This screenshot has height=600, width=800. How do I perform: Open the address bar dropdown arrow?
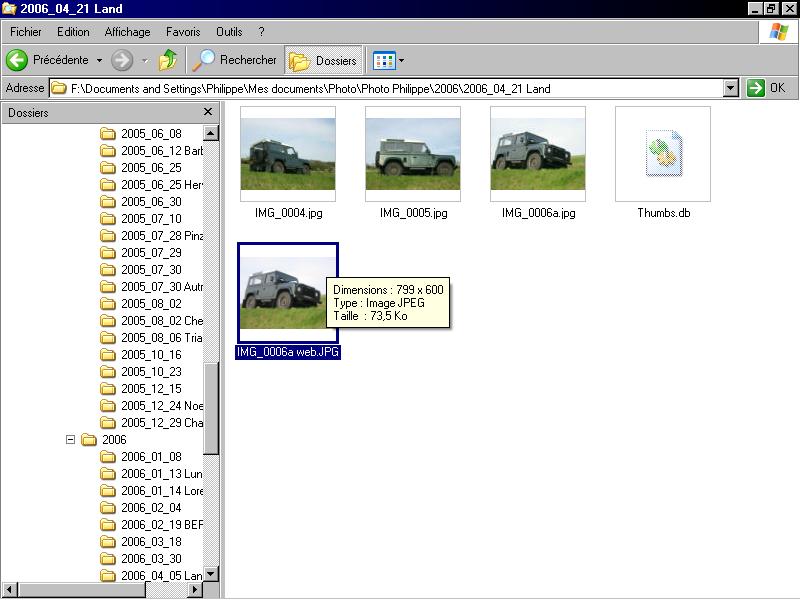pos(731,88)
